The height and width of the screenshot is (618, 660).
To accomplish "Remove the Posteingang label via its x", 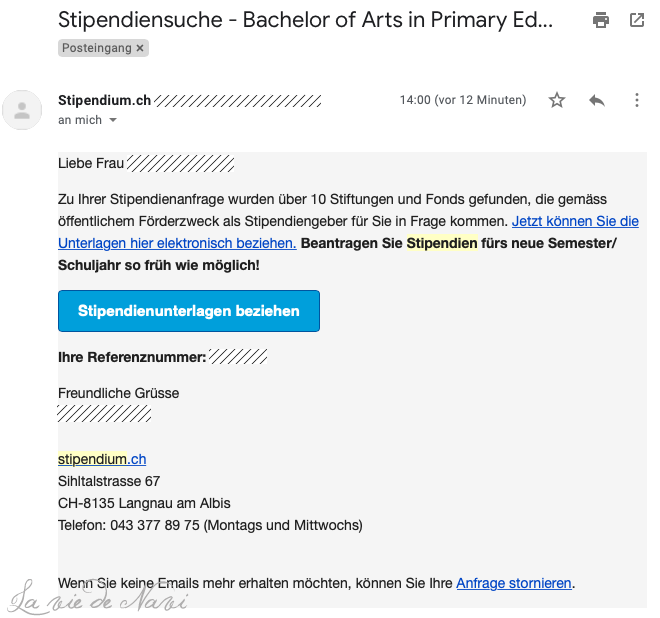I will (140, 48).
